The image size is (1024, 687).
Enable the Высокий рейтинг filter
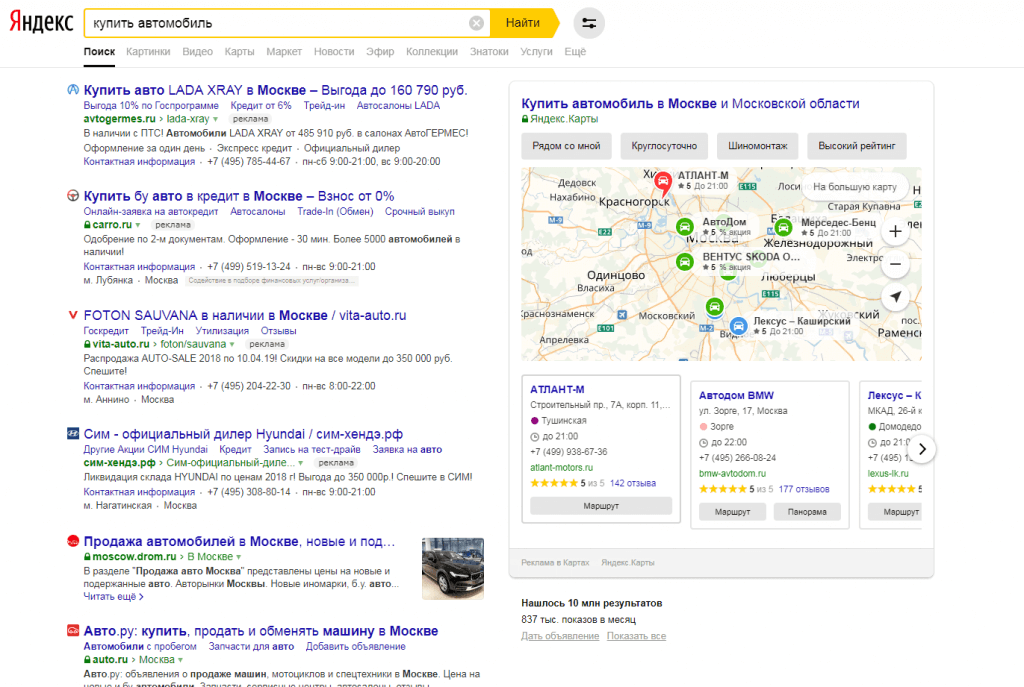(x=857, y=146)
